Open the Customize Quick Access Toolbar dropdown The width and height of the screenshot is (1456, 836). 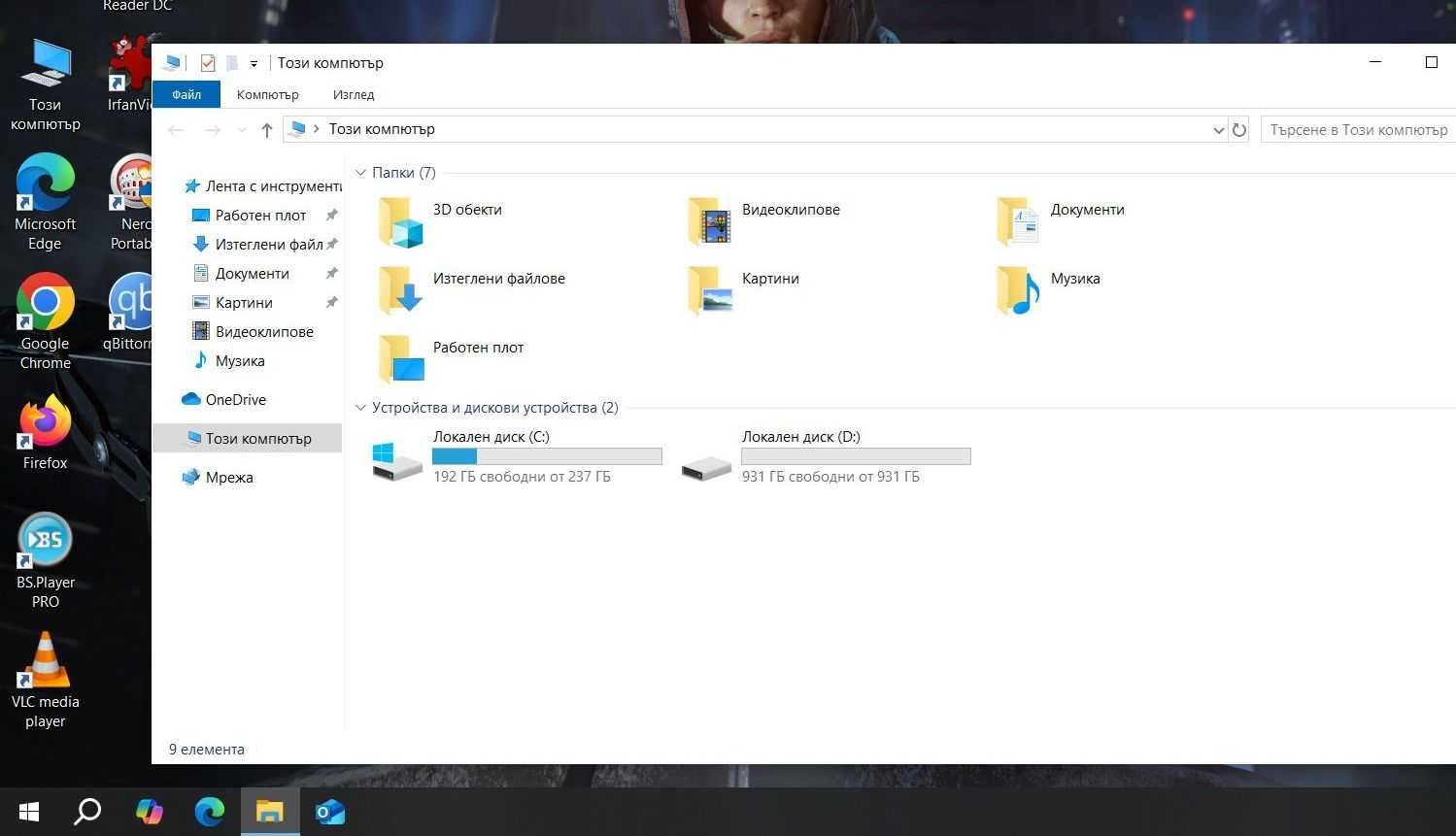coord(254,64)
